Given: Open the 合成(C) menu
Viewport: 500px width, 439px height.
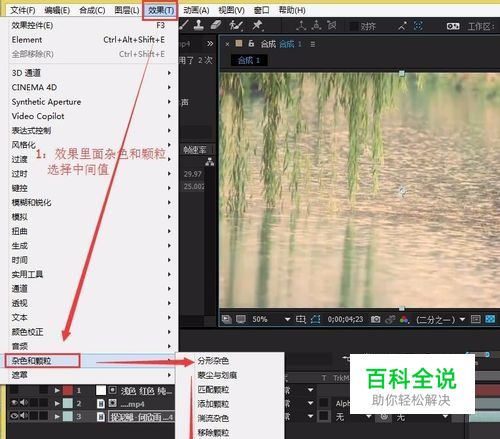Looking at the screenshot, I should [92, 10].
